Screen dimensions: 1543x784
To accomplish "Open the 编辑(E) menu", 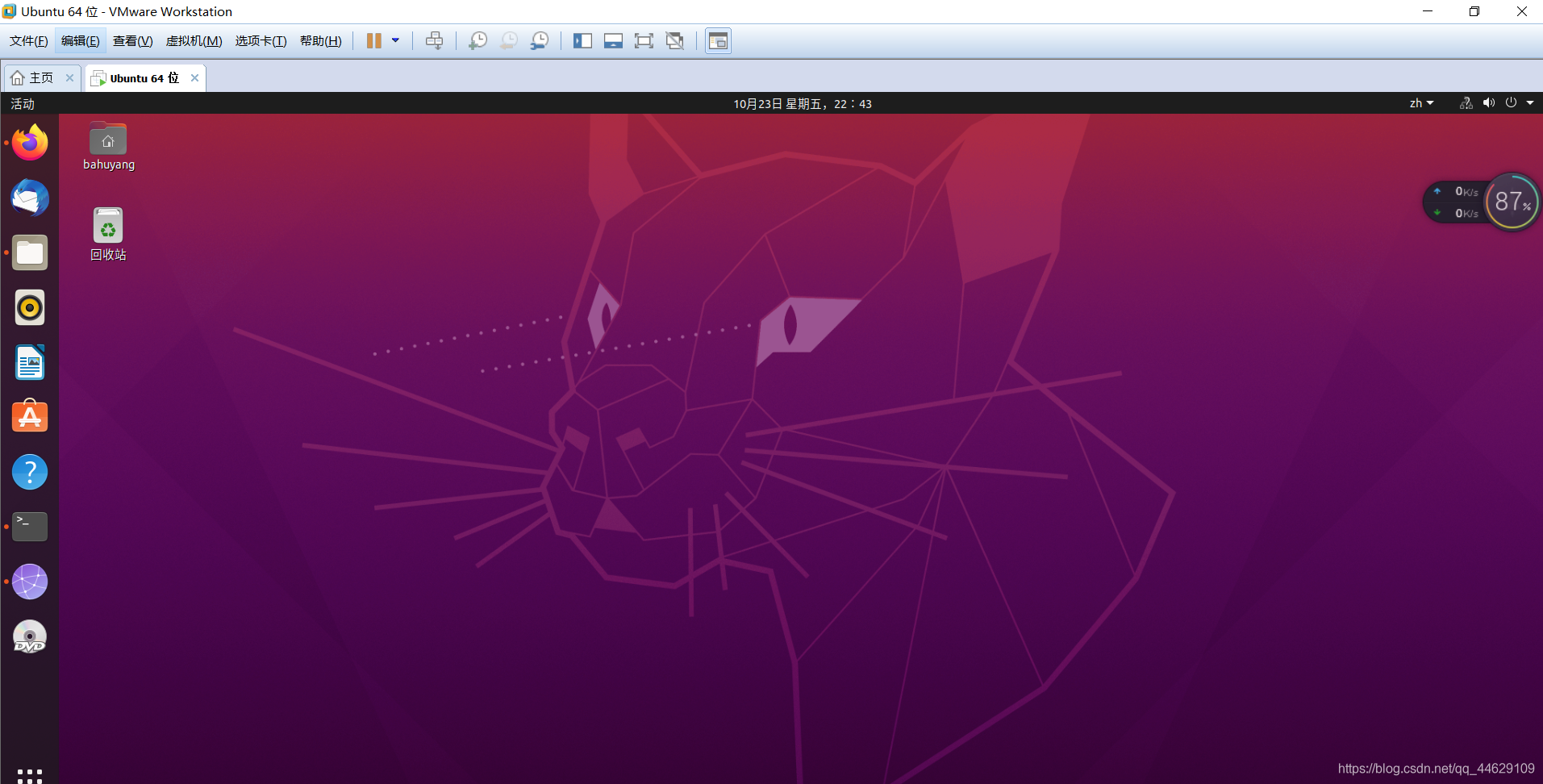I will [x=81, y=41].
